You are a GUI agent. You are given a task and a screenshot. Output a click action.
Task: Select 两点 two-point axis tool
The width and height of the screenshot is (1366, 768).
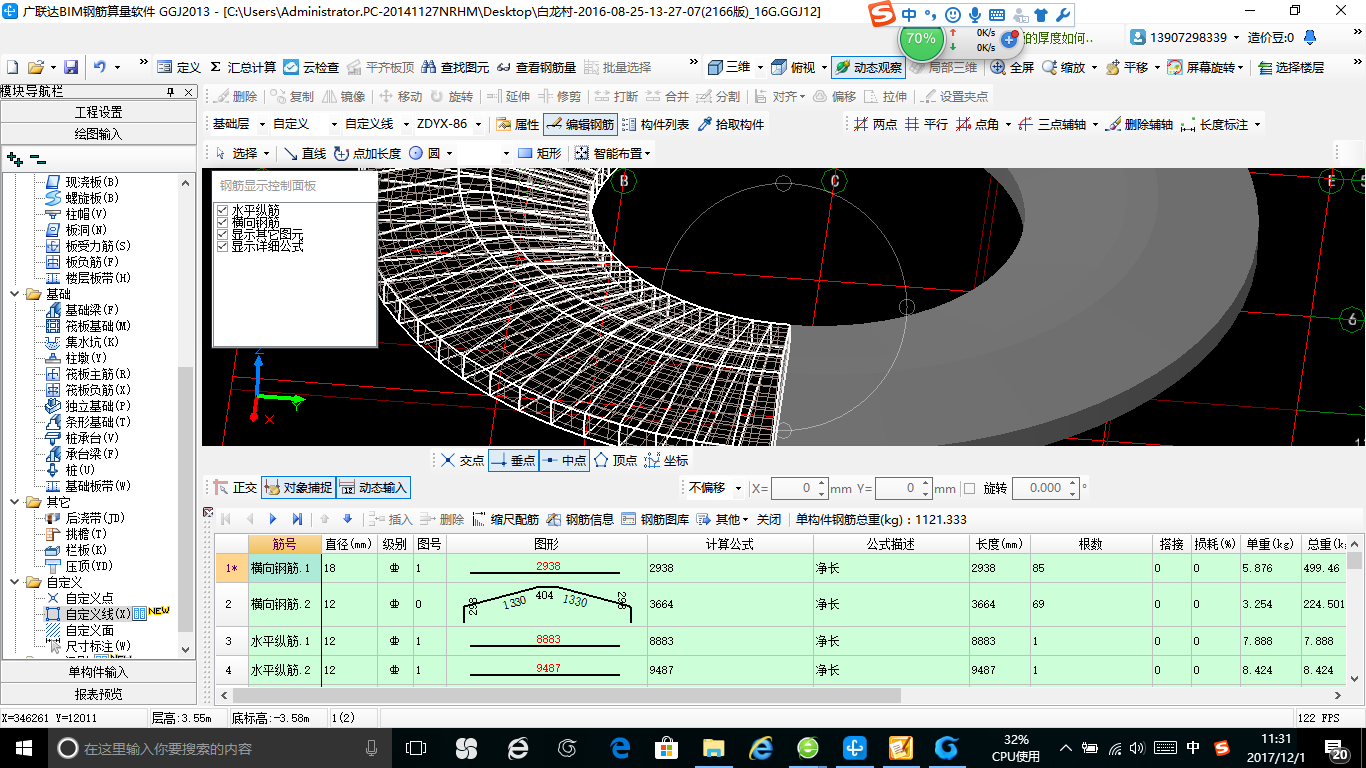coord(876,125)
